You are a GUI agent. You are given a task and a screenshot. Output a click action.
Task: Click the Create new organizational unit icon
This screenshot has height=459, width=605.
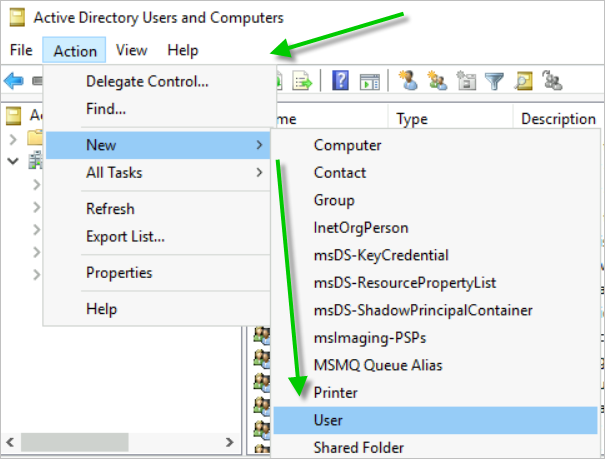click(466, 81)
